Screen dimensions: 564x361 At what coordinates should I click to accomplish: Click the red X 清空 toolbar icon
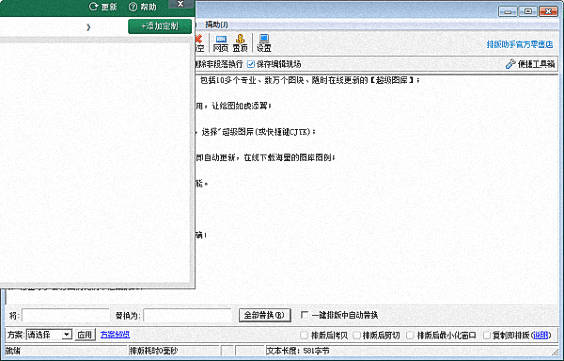pos(199,43)
